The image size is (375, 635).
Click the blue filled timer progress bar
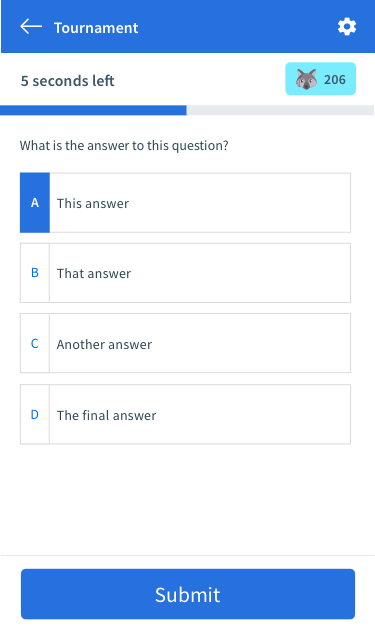(93, 110)
